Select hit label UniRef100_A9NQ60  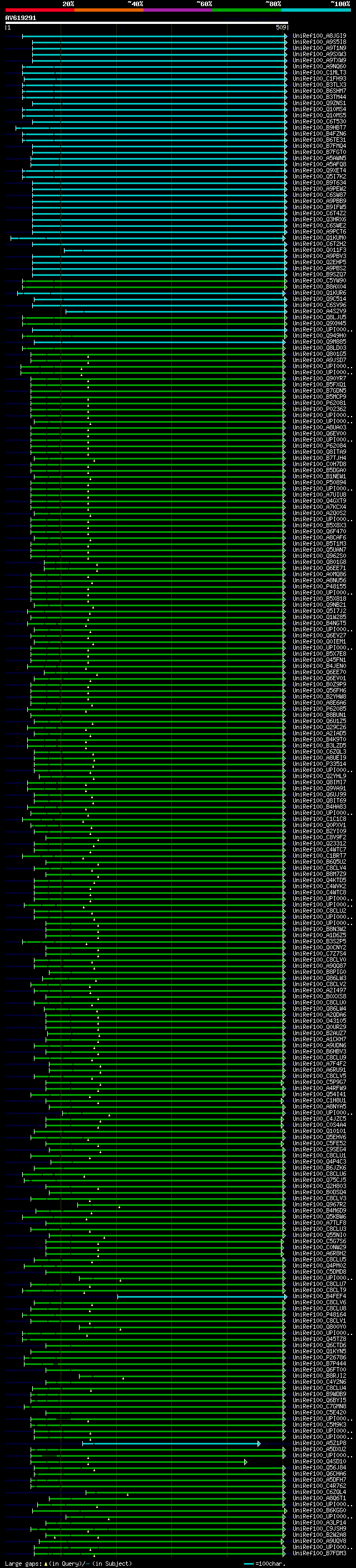(x=319, y=66)
